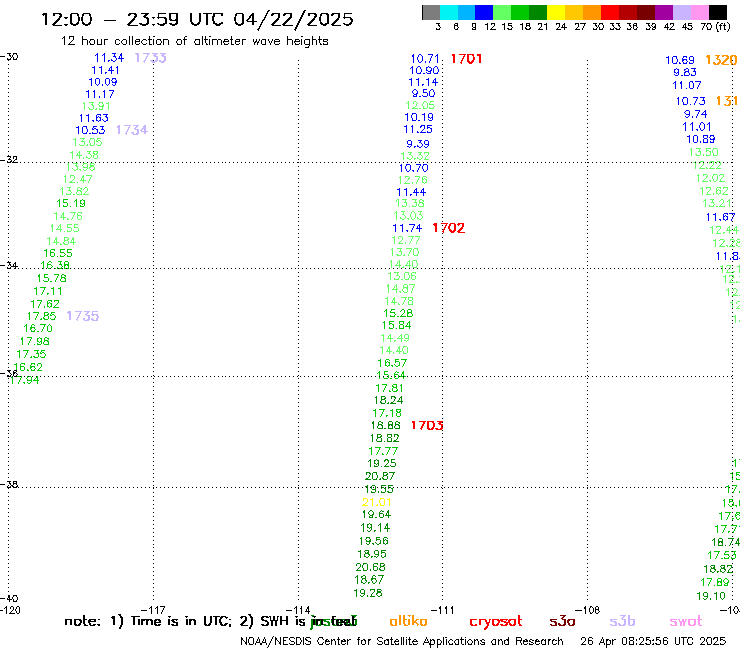Click the s3b time label 1733

(x=150, y=58)
